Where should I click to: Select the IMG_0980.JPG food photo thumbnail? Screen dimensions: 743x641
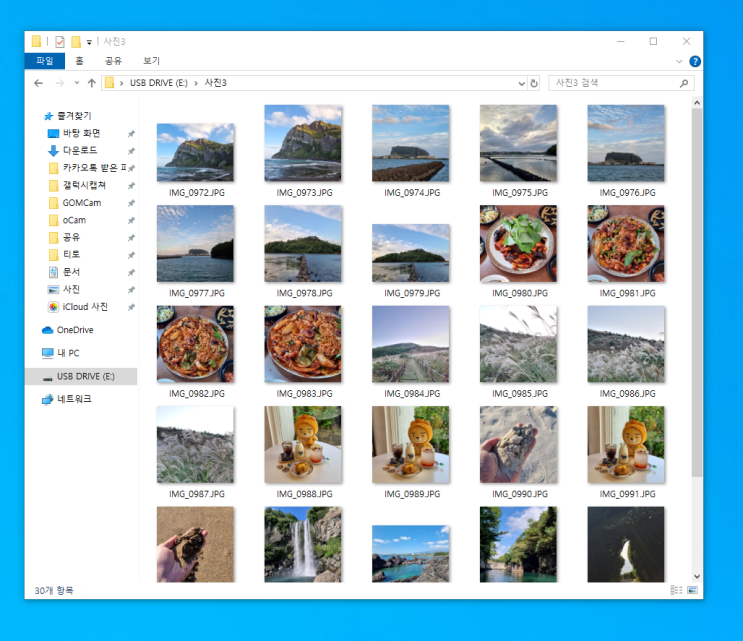(518, 244)
